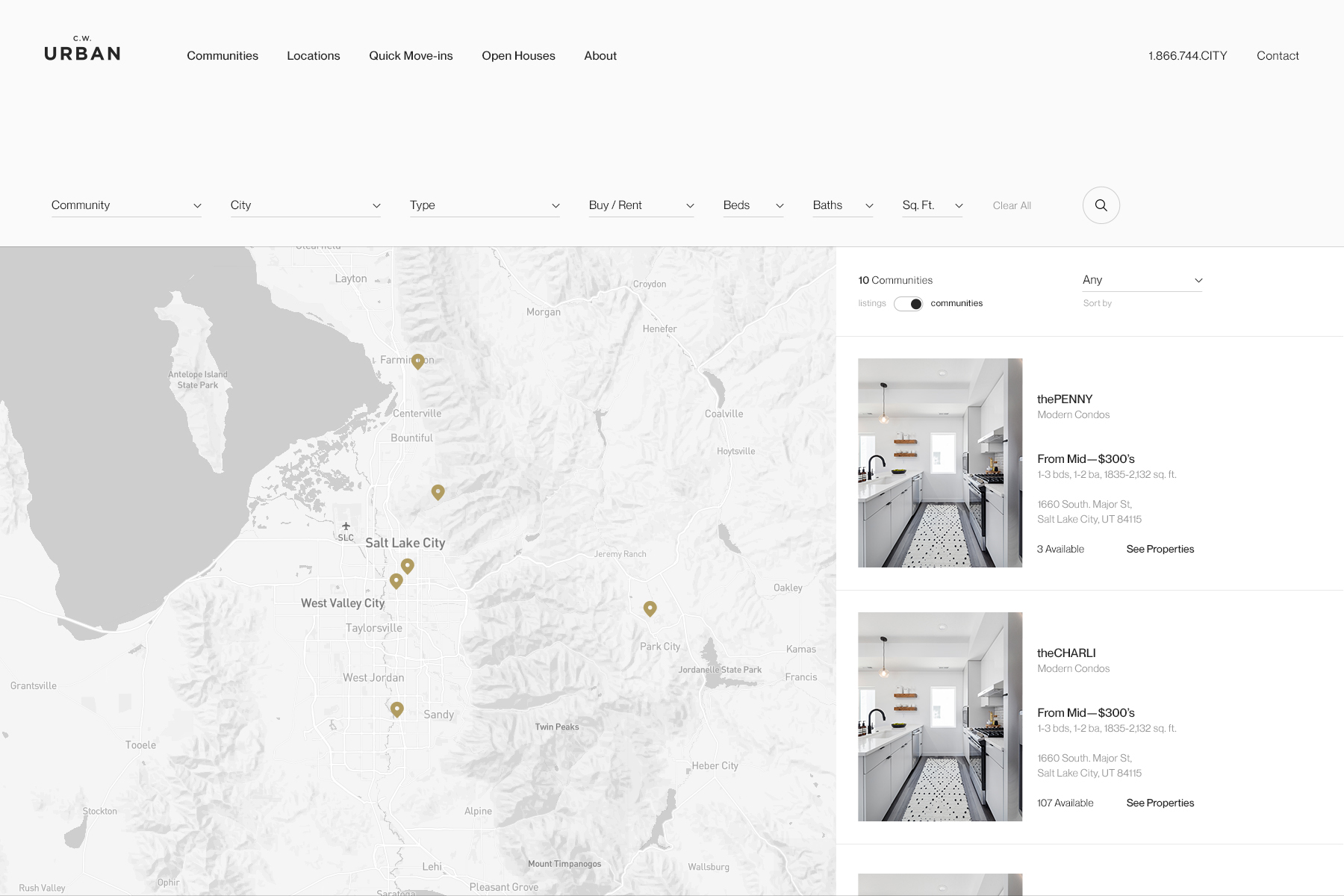Click the Contact link
Image resolution: width=1344 pixels, height=896 pixels.
click(x=1278, y=56)
